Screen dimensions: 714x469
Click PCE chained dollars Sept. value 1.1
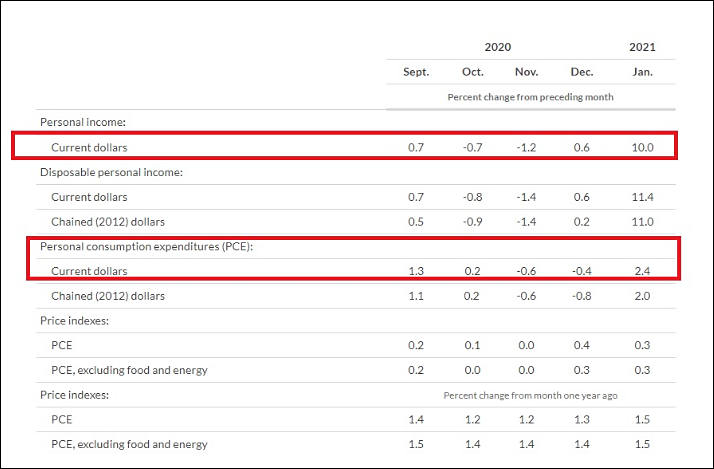416,296
